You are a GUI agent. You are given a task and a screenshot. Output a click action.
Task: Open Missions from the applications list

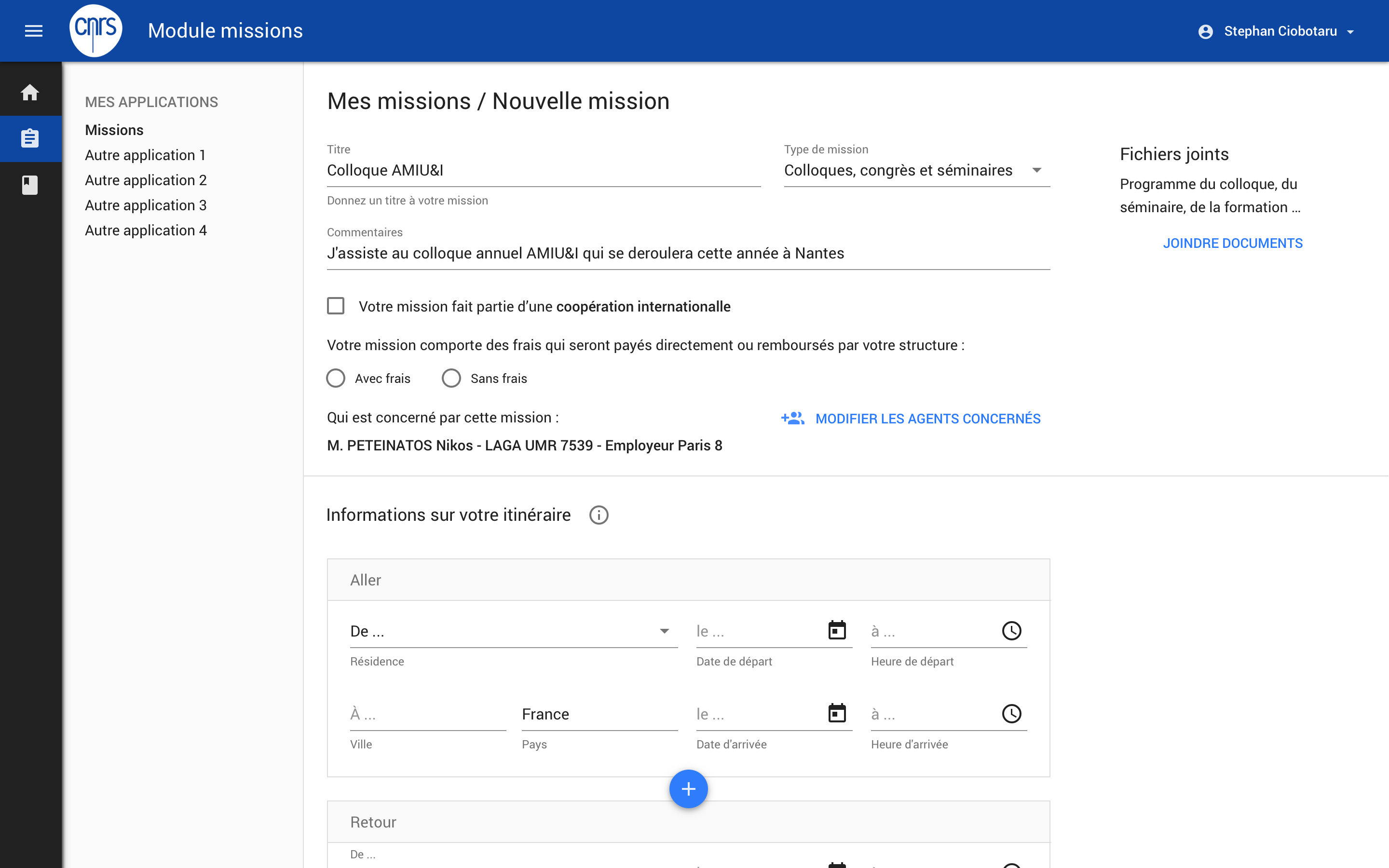[114, 130]
